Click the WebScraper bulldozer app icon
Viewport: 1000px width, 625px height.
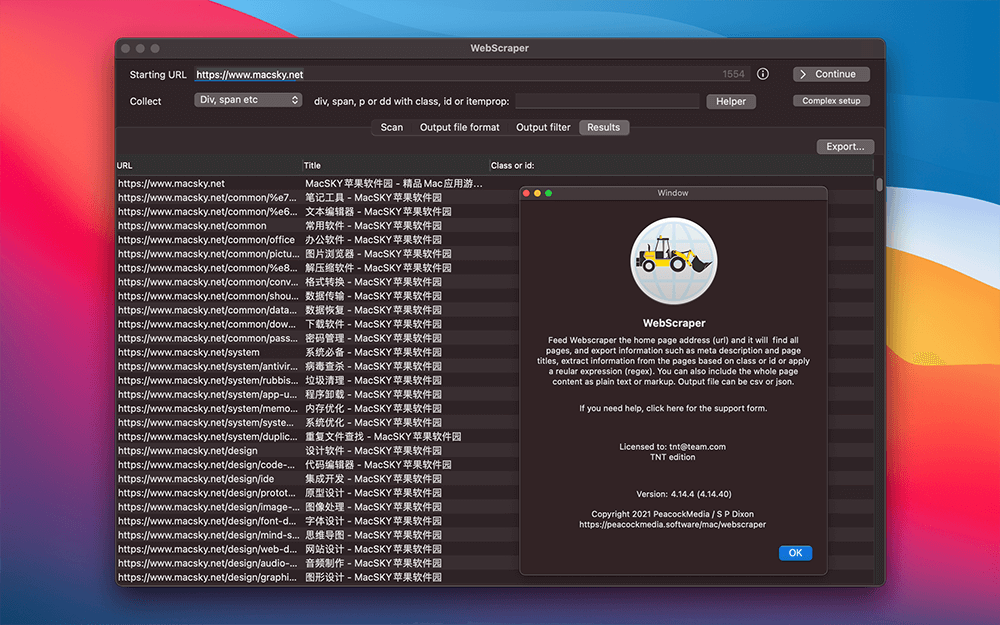[673, 261]
